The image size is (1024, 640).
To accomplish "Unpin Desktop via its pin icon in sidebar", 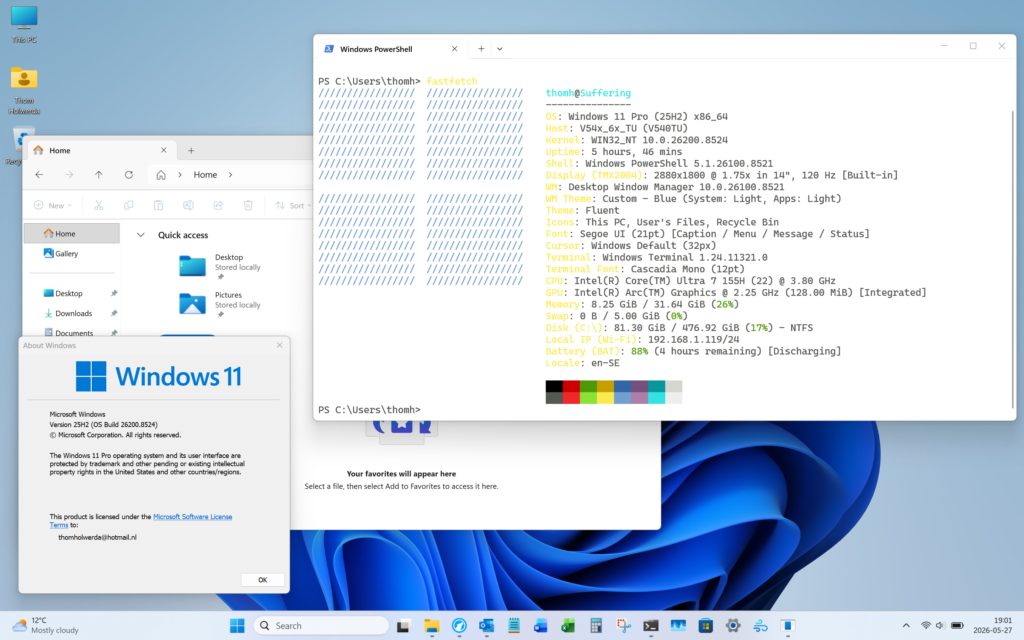I will tap(114, 293).
